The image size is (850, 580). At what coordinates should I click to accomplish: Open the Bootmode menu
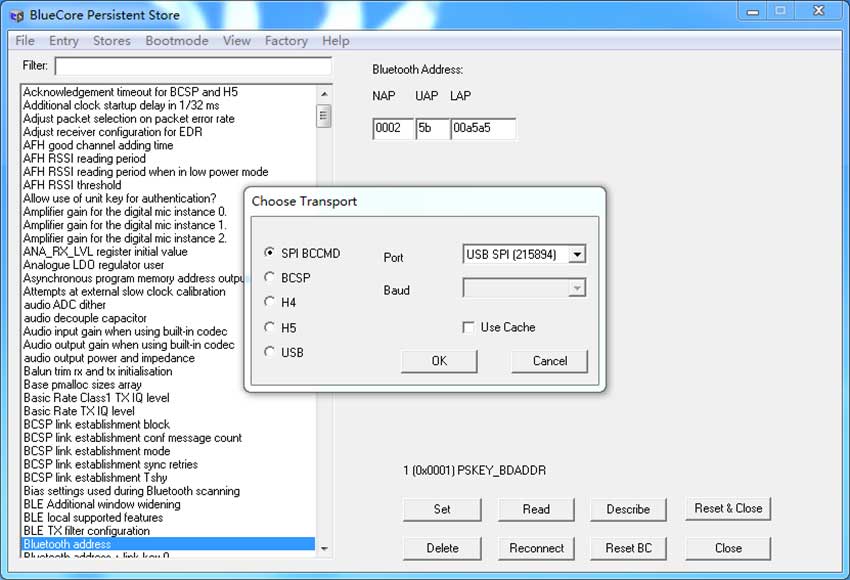[177, 41]
